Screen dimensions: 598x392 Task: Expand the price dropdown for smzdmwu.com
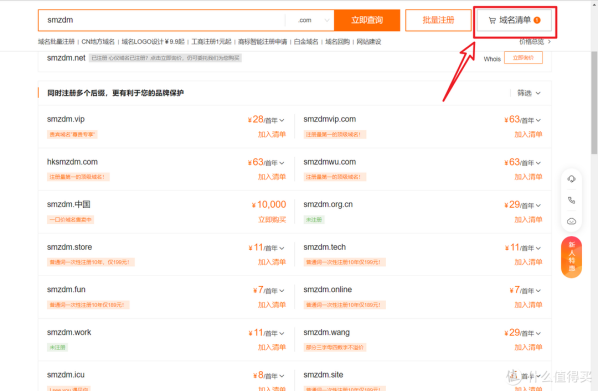538,163
